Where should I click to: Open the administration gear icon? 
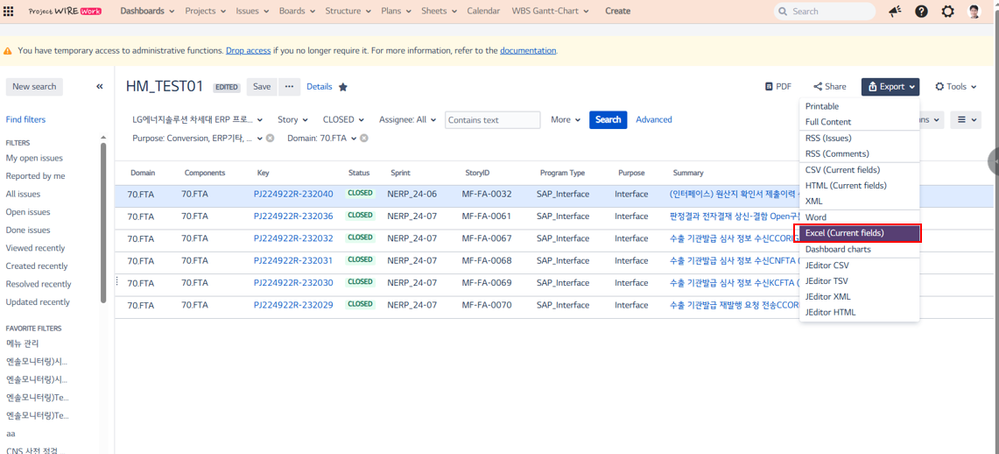click(948, 11)
